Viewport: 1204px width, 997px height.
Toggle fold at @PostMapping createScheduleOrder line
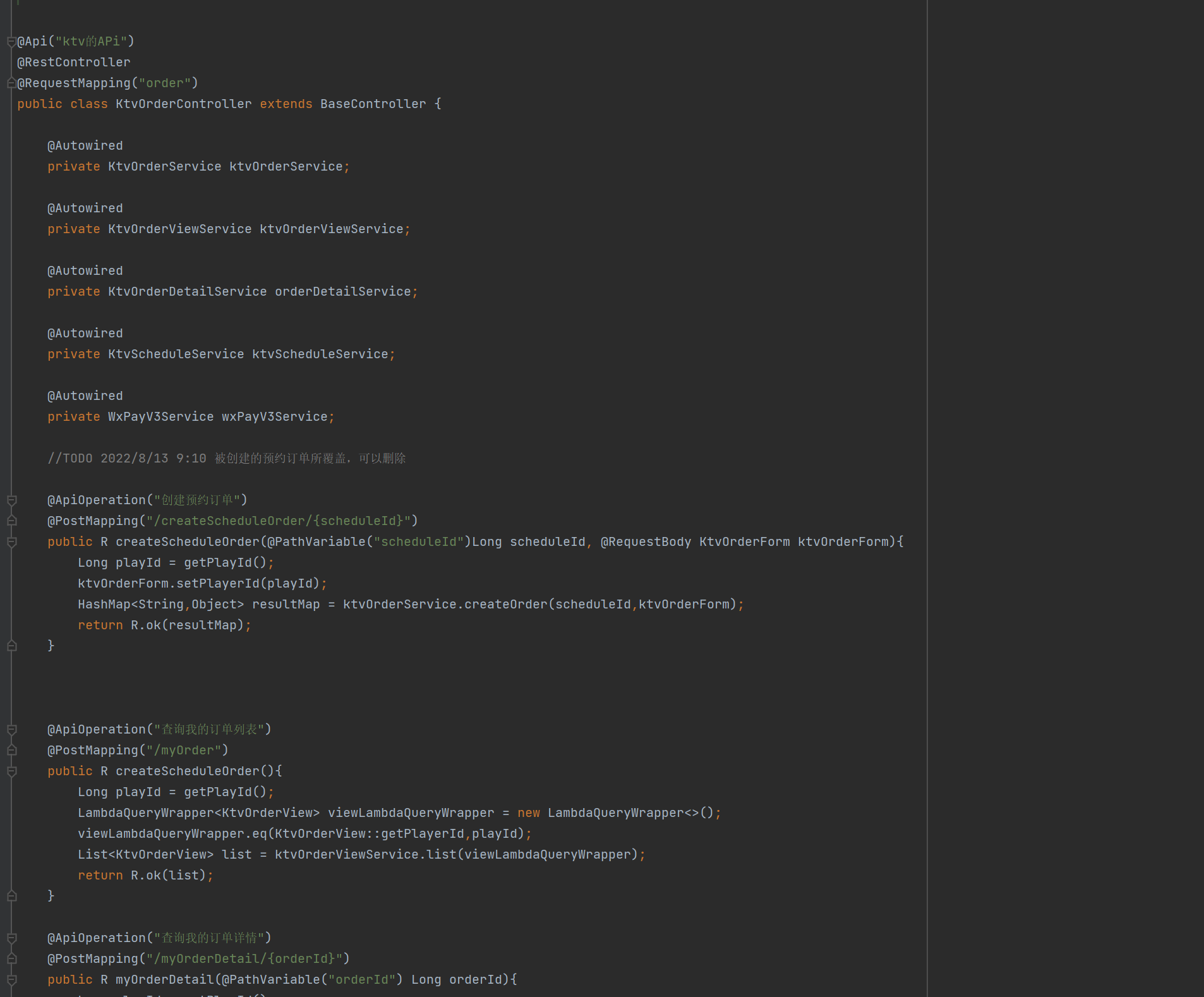click(11, 521)
